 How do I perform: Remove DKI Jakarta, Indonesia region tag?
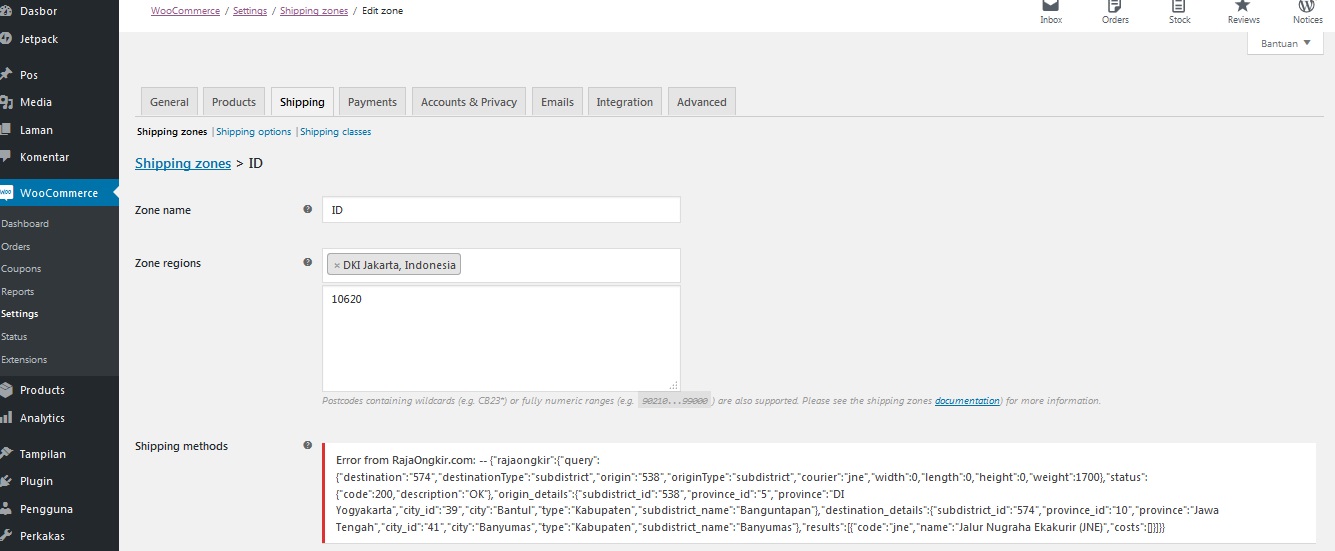pyautogui.click(x=337, y=266)
